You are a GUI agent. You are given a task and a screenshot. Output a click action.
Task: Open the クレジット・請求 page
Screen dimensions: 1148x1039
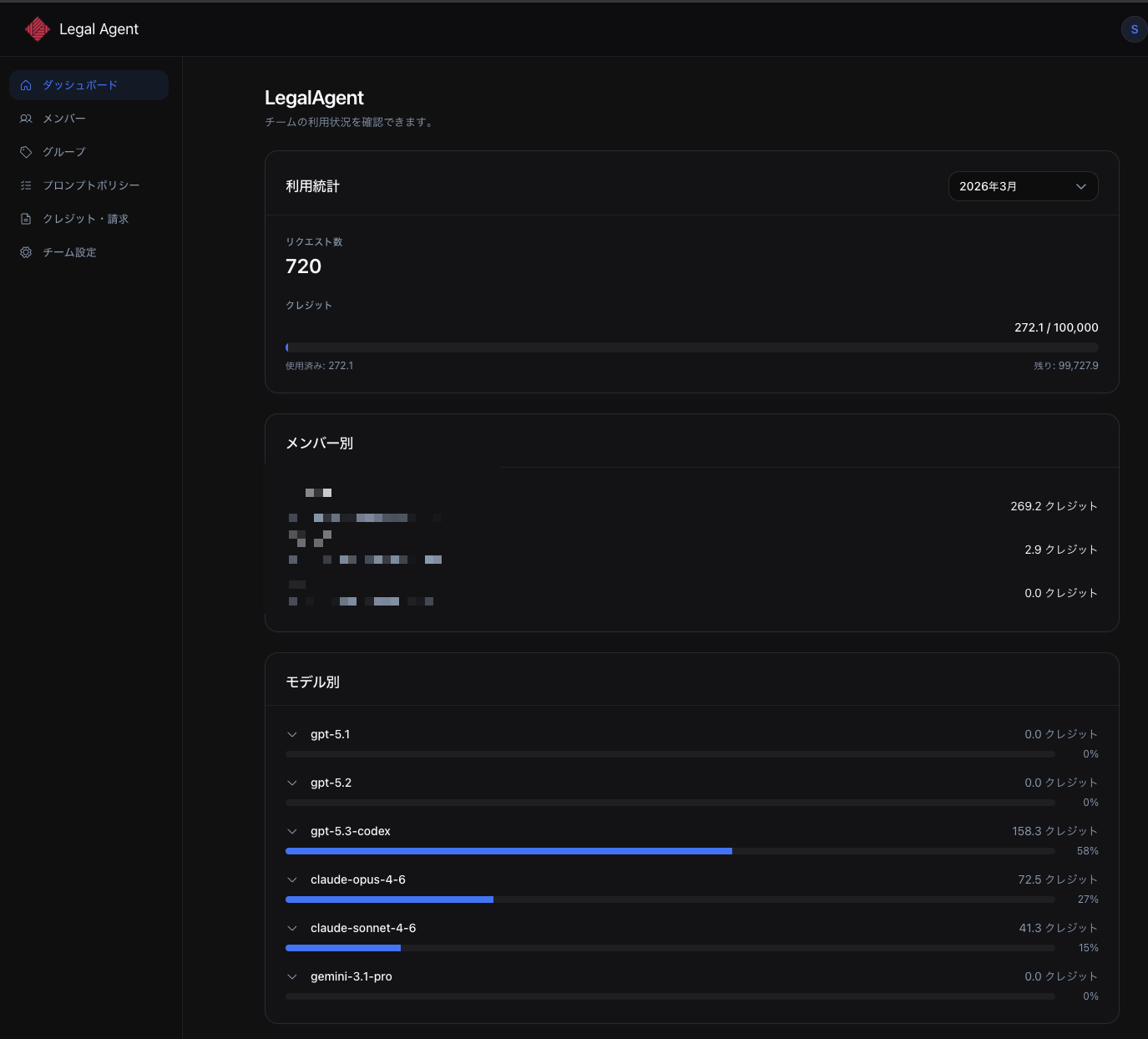tap(89, 219)
